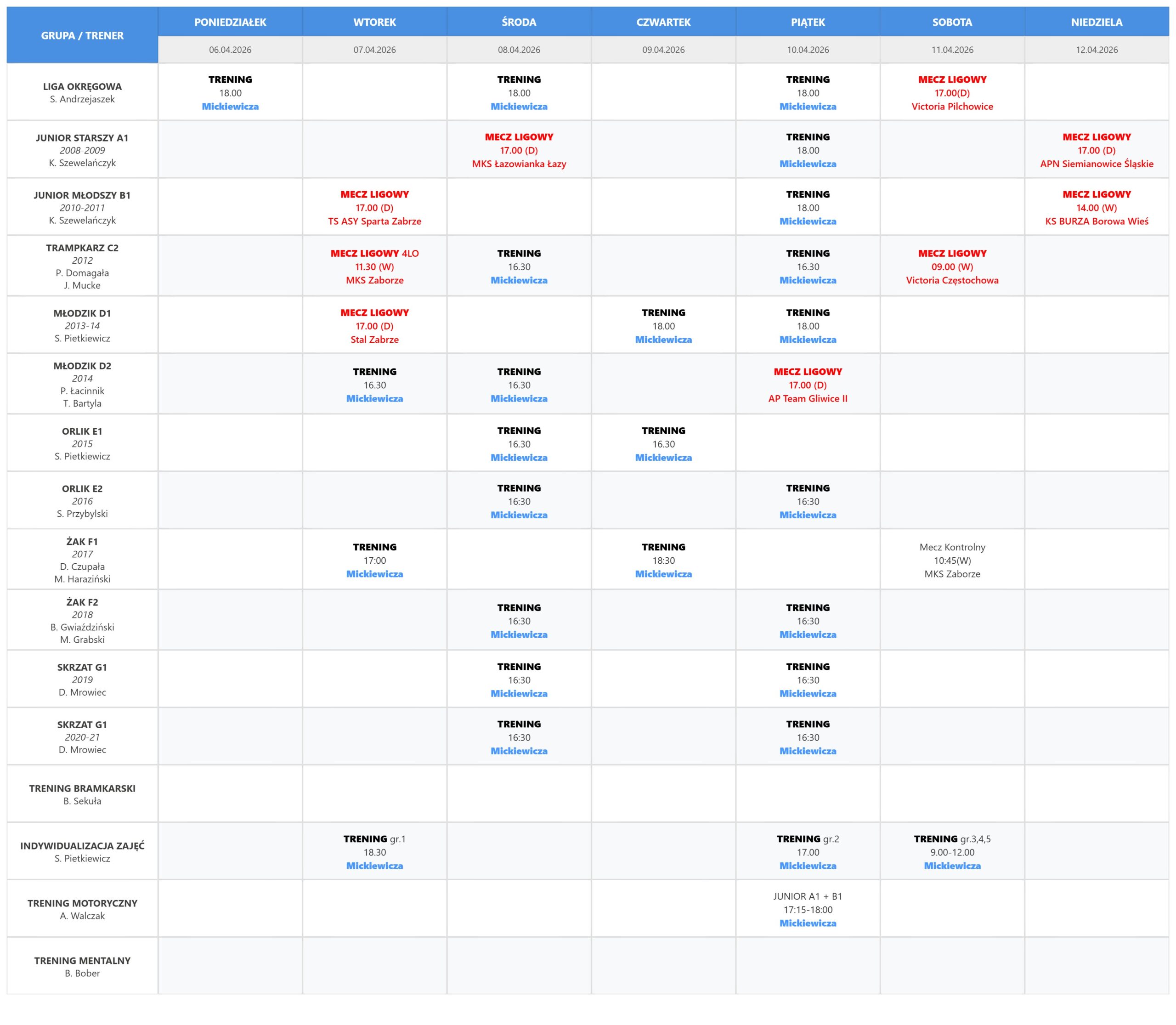This screenshot has width=1176, height=1025.
Task: Click the GRUPA / TRENER header cell
Action: (82, 35)
